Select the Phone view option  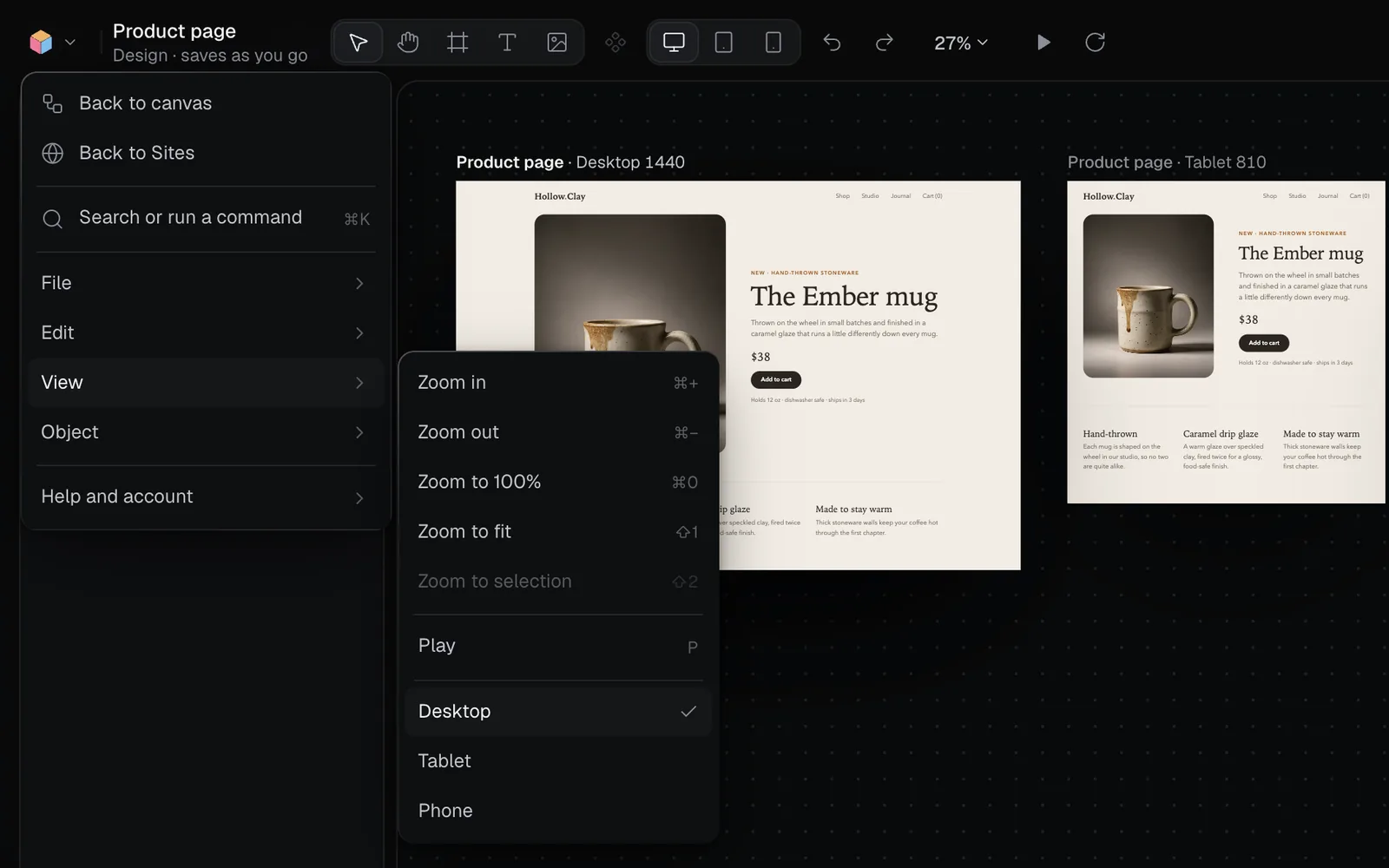click(558, 811)
